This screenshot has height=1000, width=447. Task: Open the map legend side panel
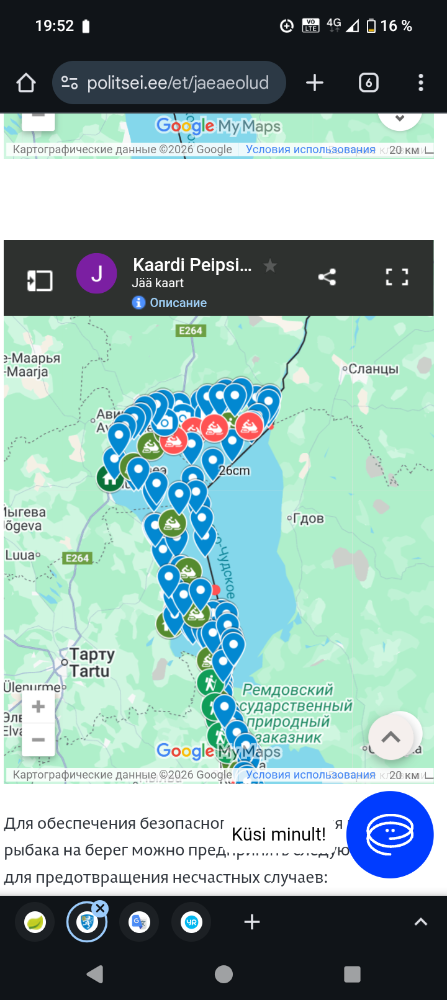pyautogui.click(x=40, y=281)
